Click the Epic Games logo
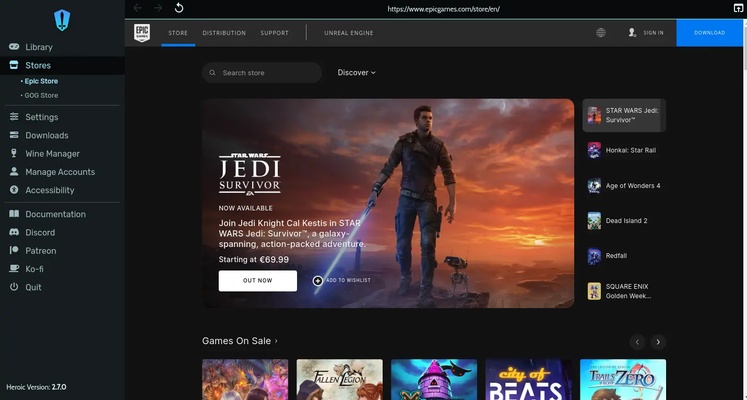 (142, 33)
